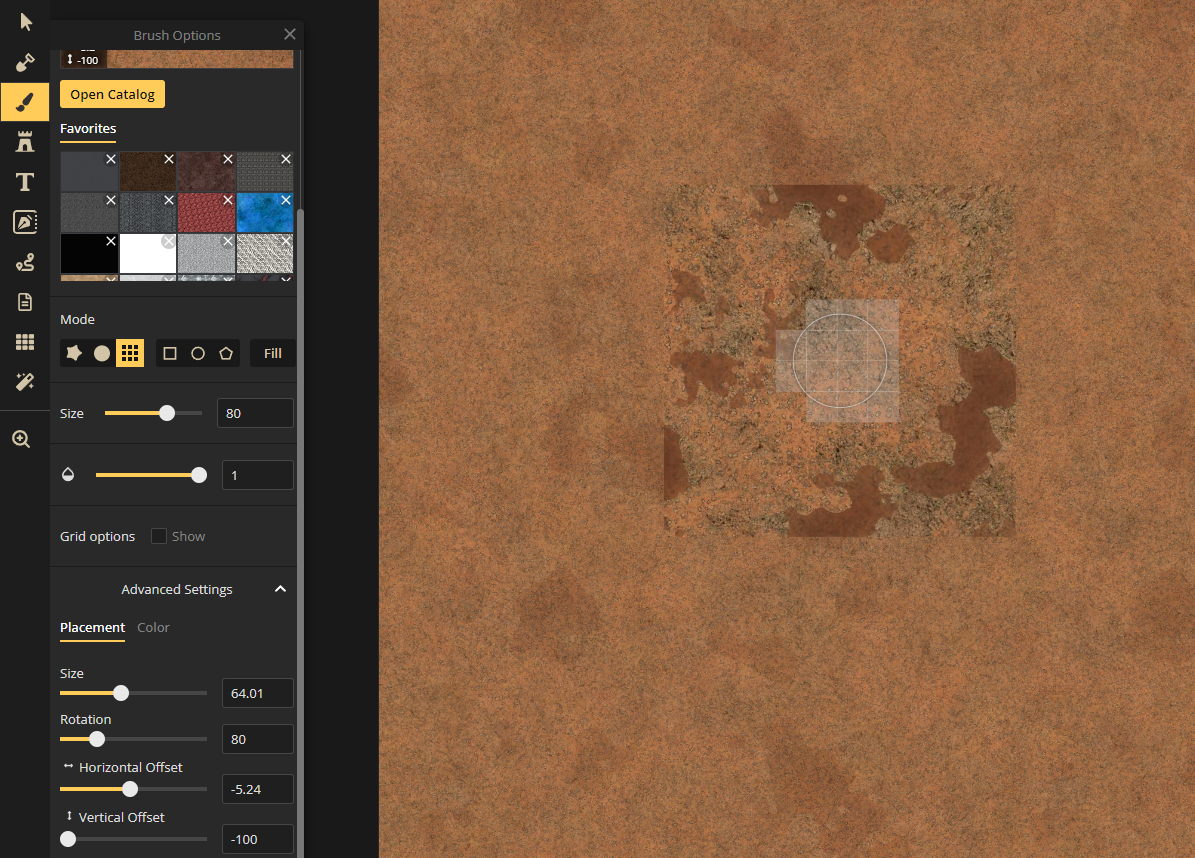This screenshot has width=1195, height=858.
Task: Select the arrow selection tool
Action: click(24, 21)
